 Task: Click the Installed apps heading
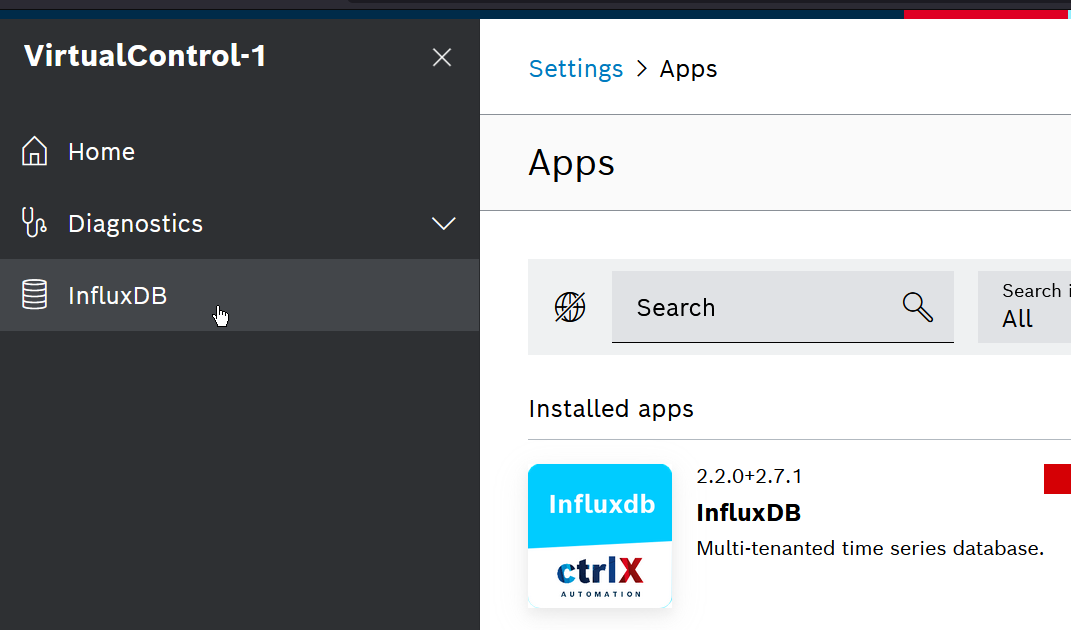coord(611,409)
